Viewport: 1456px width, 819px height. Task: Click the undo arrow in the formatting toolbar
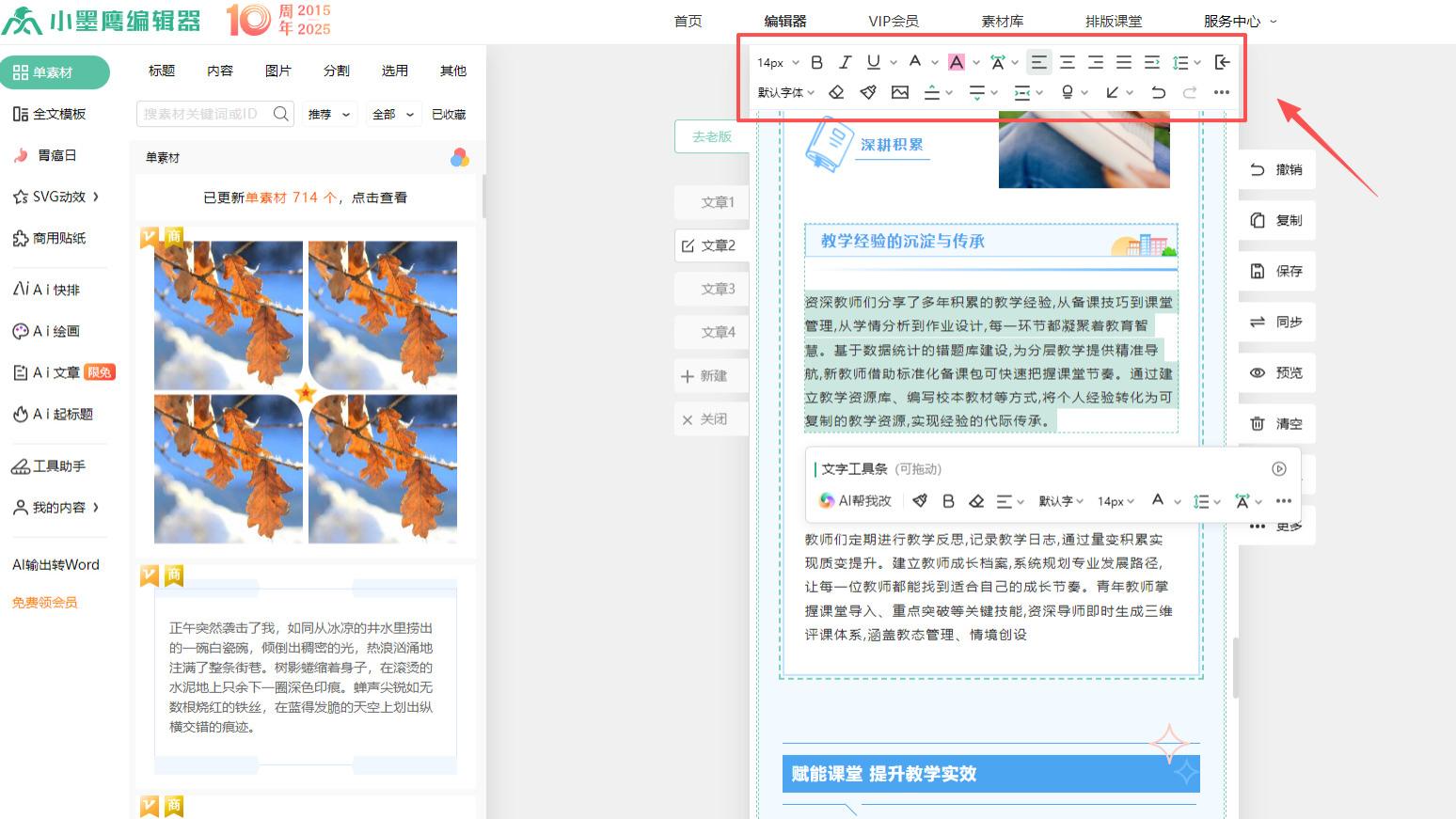click(x=1159, y=91)
